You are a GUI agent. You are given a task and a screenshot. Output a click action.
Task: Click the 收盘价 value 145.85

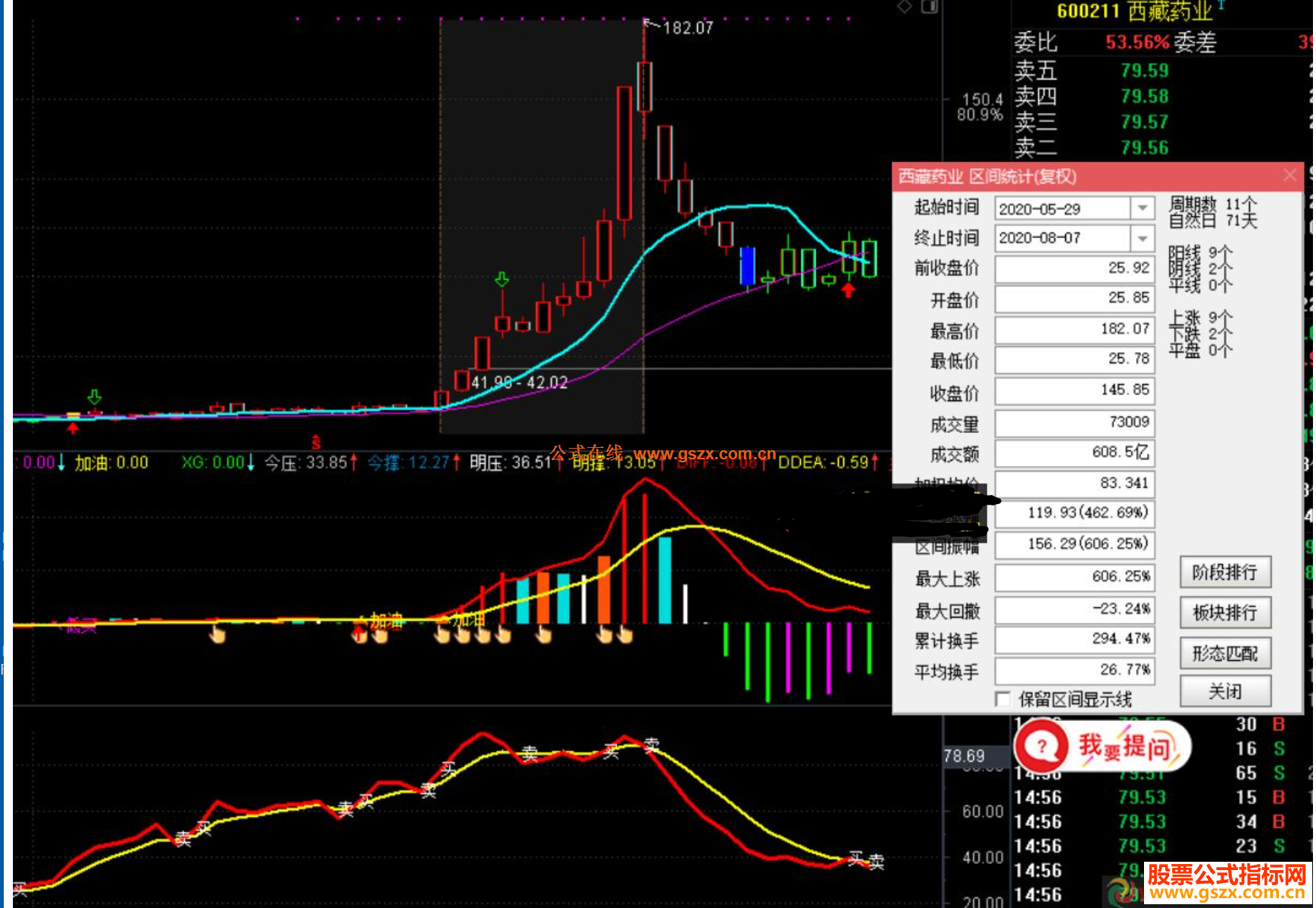click(x=1074, y=390)
